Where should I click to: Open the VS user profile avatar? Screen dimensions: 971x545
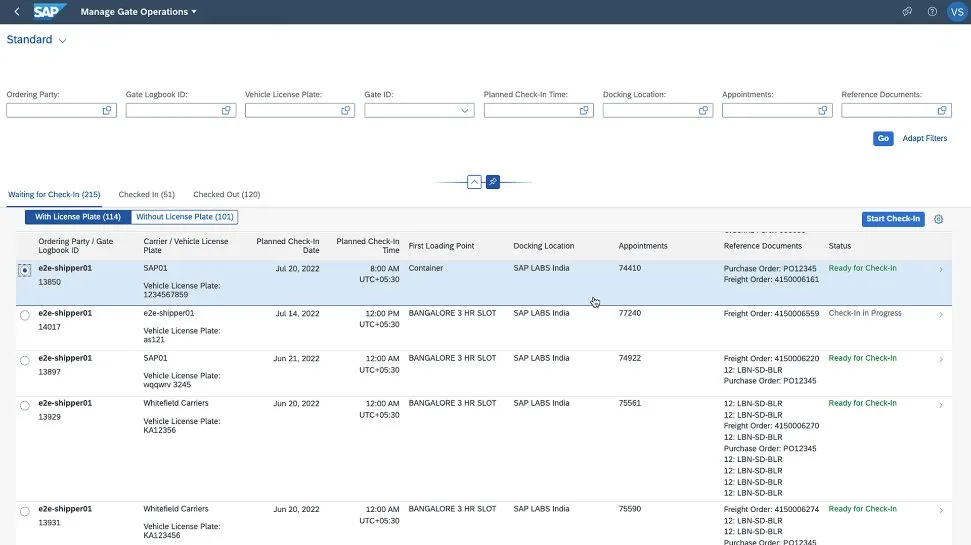point(956,12)
